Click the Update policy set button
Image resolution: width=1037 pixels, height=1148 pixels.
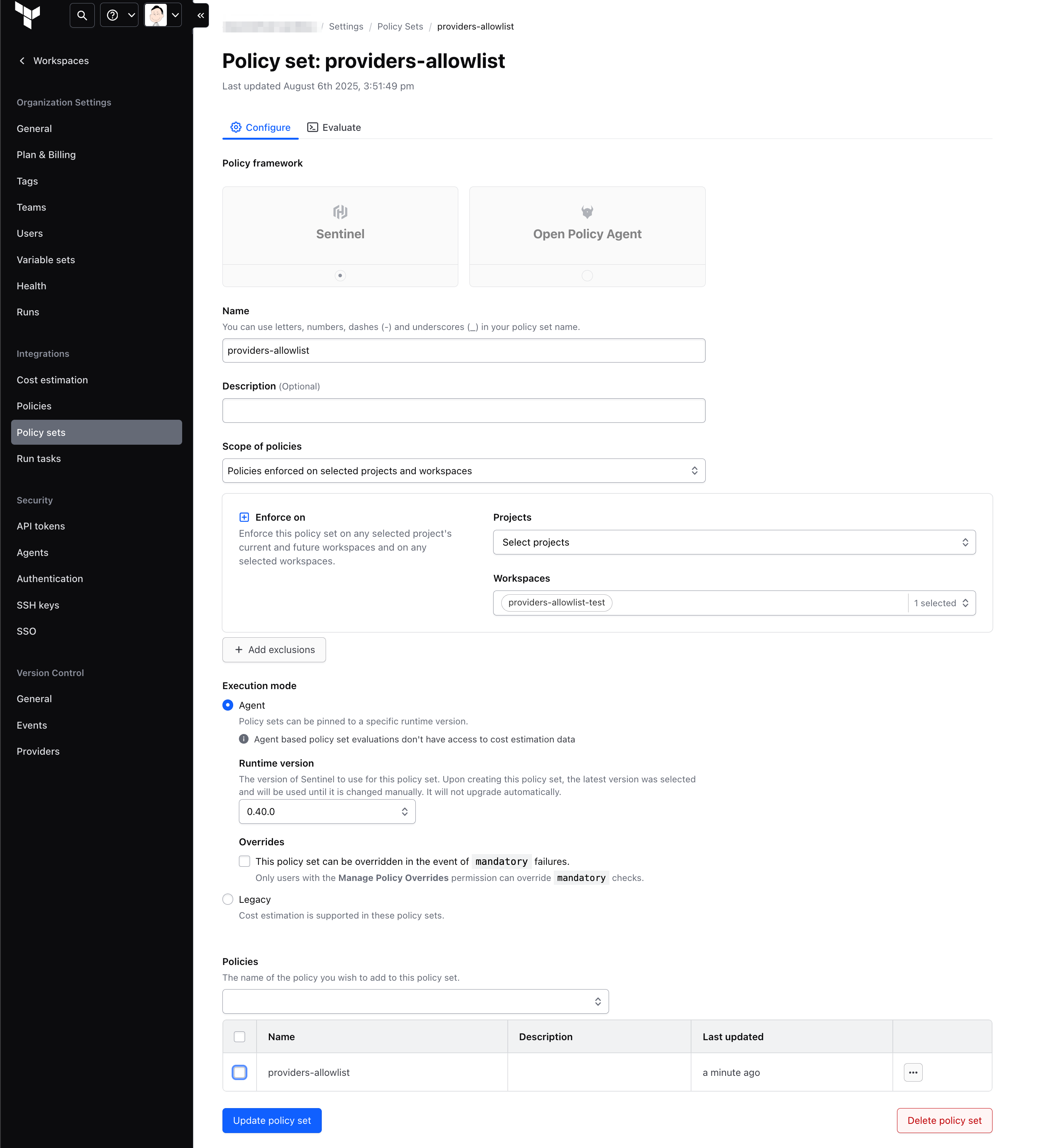point(272,1120)
